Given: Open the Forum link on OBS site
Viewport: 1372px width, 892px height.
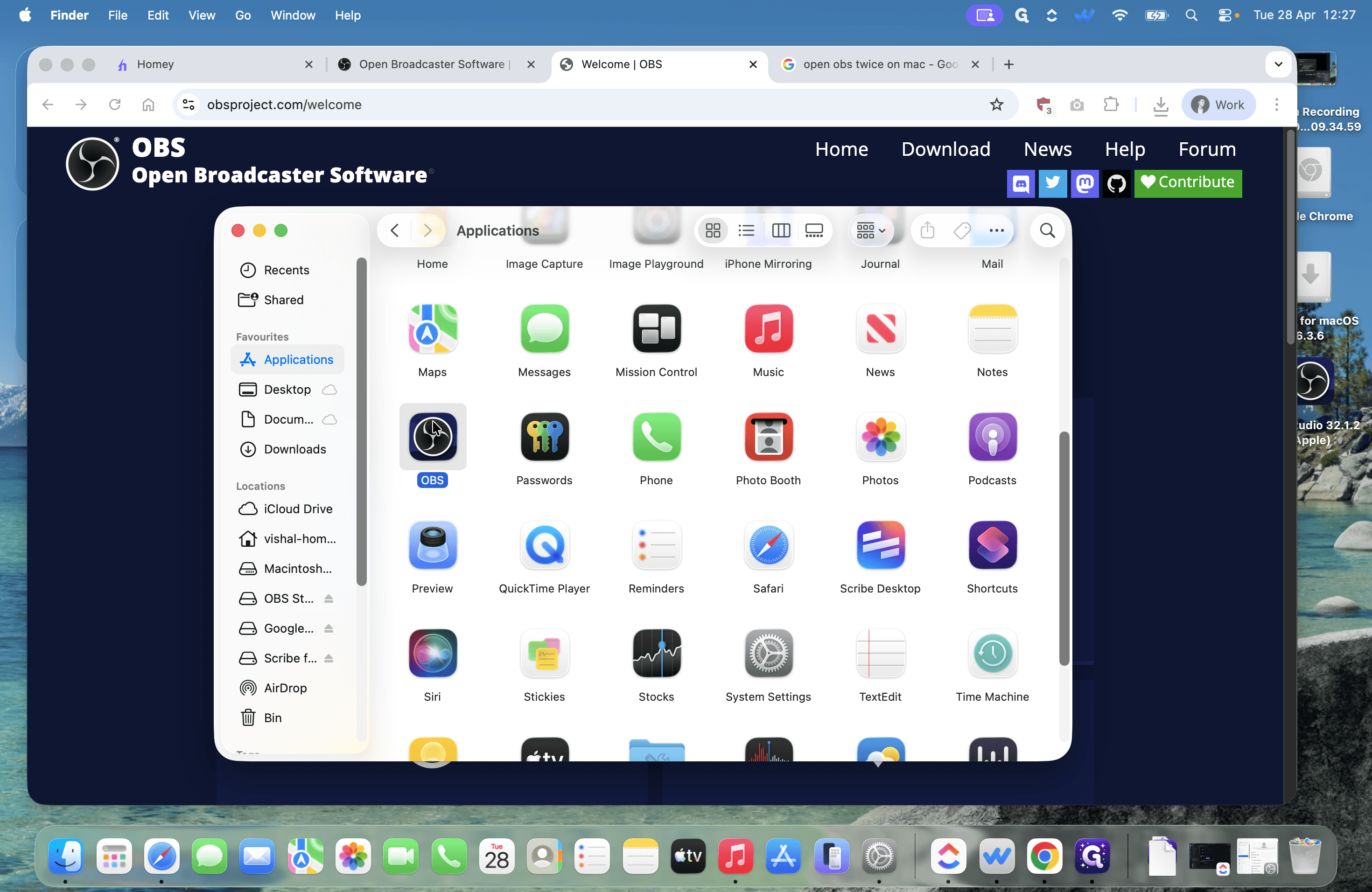Looking at the screenshot, I should tap(1206, 149).
